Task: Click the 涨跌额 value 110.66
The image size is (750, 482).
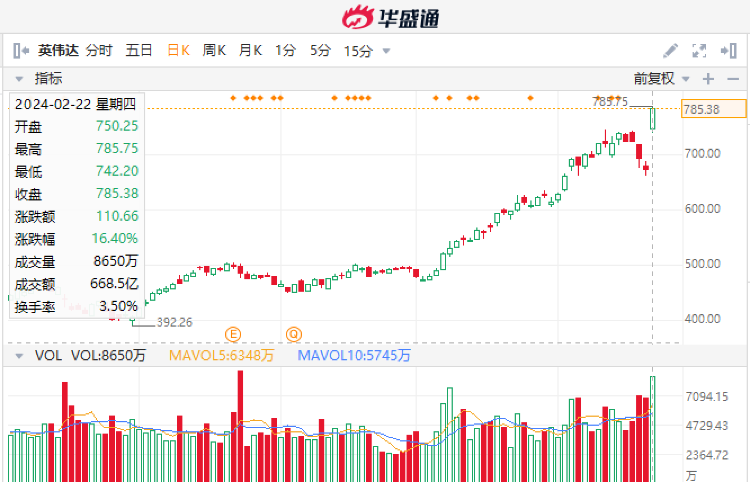Action: [117, 216]
